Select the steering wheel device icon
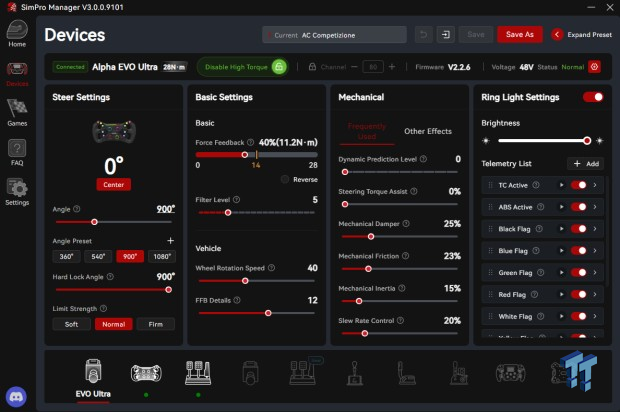Screen dimensions: 620x412 (146, 373)
